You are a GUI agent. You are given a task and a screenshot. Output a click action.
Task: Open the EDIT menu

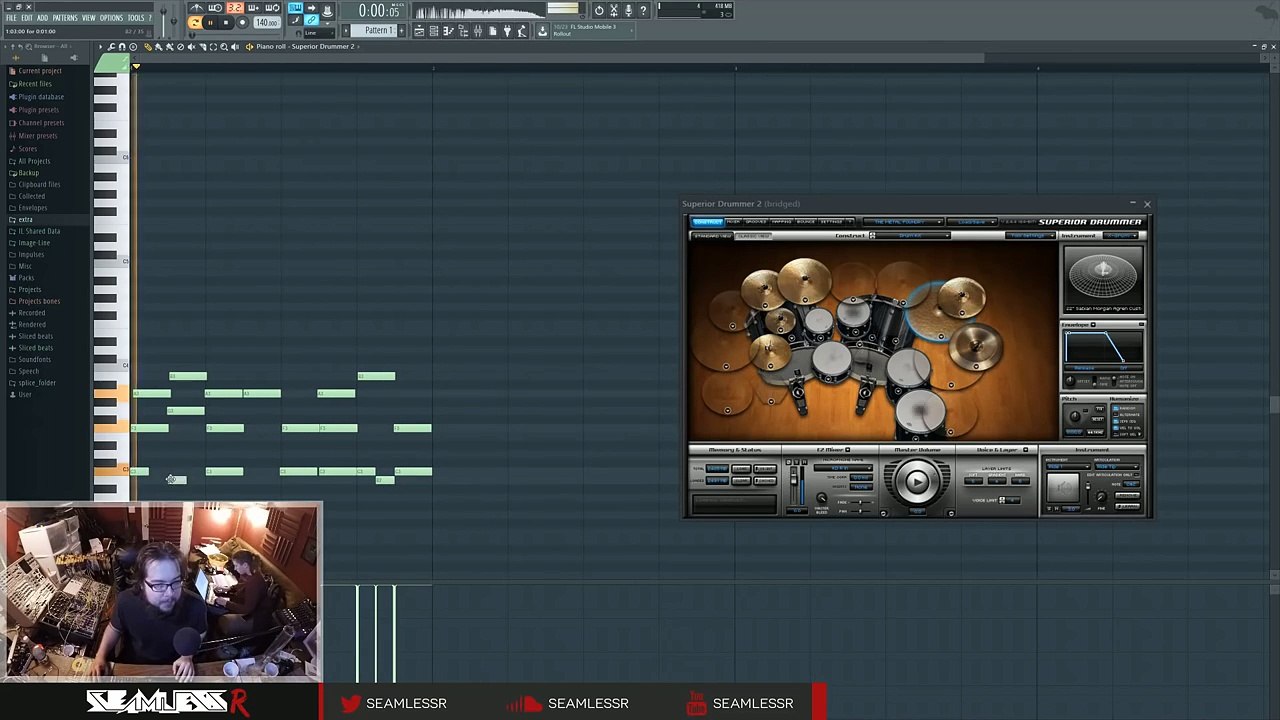[x=27, y=18]
